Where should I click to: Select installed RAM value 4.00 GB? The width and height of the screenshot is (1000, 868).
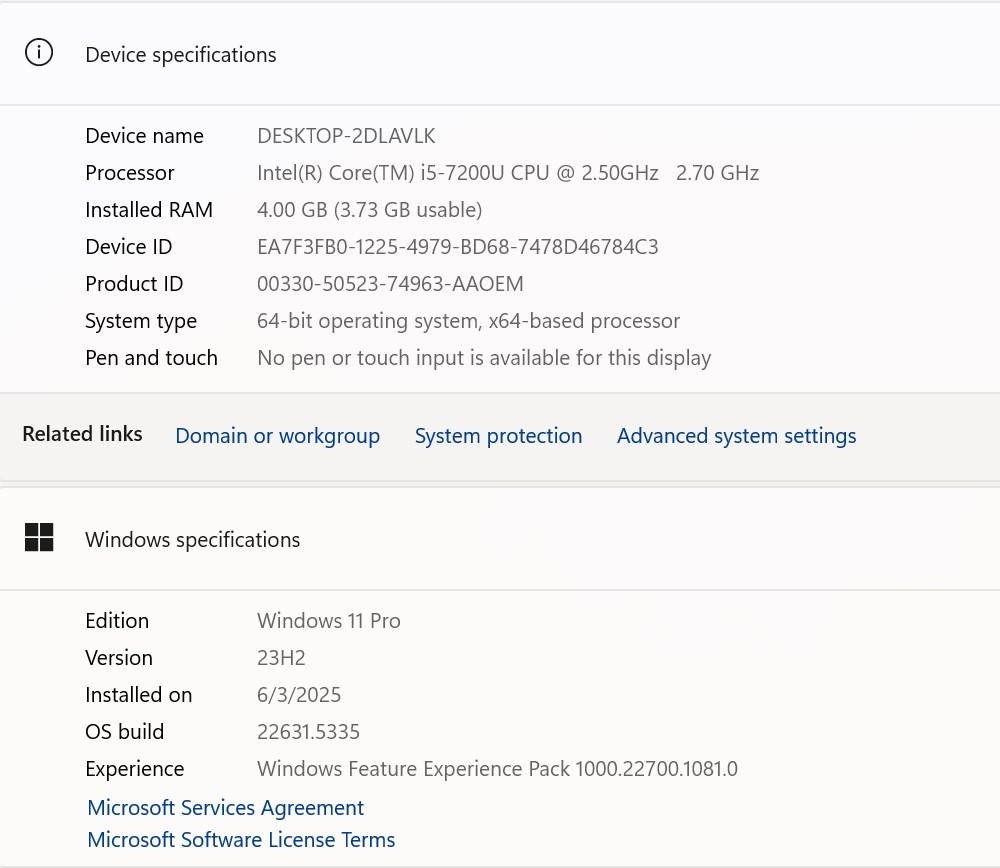click(369, 210)
